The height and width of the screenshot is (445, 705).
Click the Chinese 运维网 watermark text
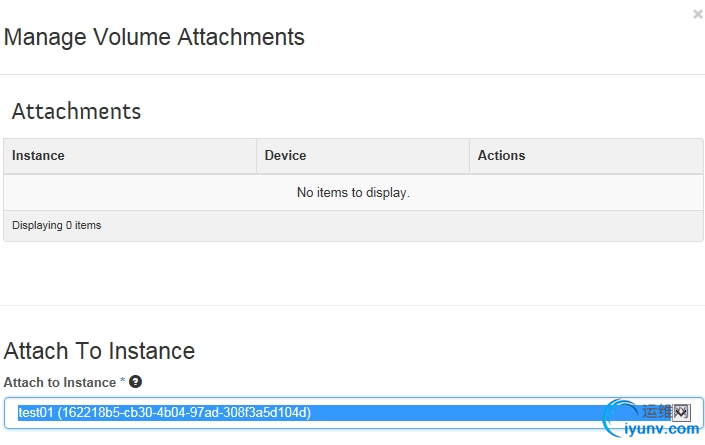coord(665,411)
